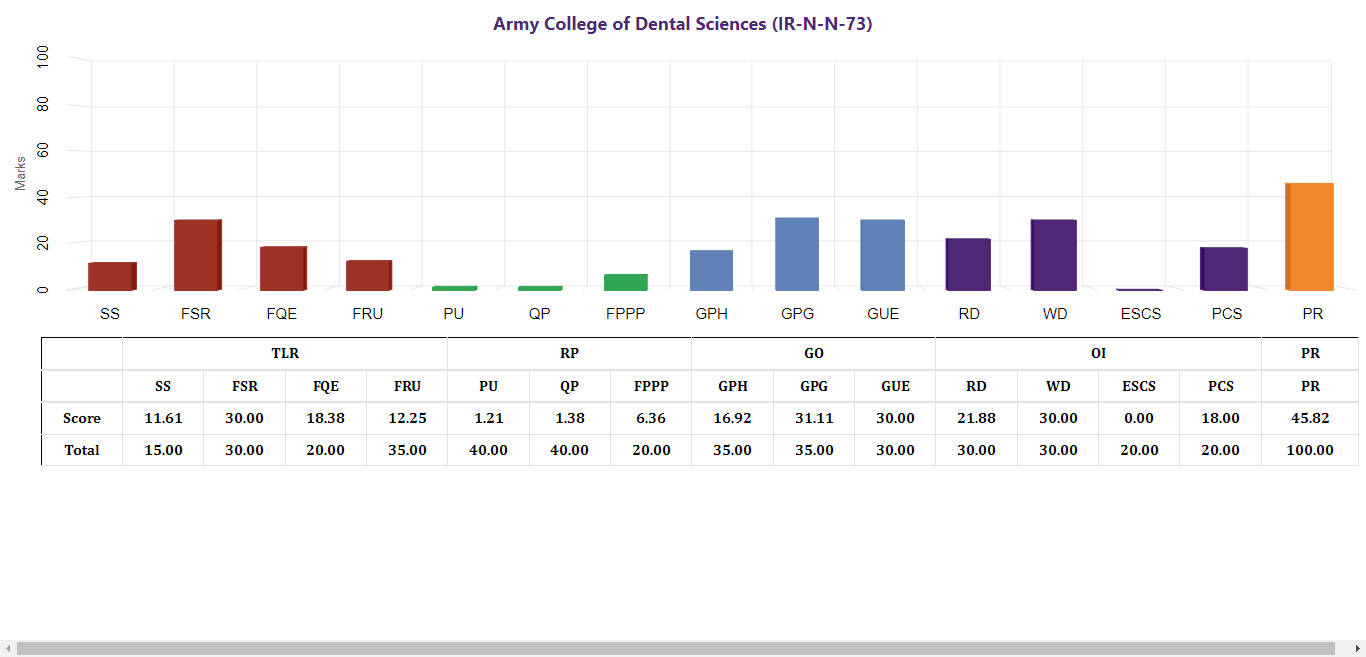This screenshot has width=1366, height=657.
Task: Click the GPG score value 31.11
Action: point(814,418)
